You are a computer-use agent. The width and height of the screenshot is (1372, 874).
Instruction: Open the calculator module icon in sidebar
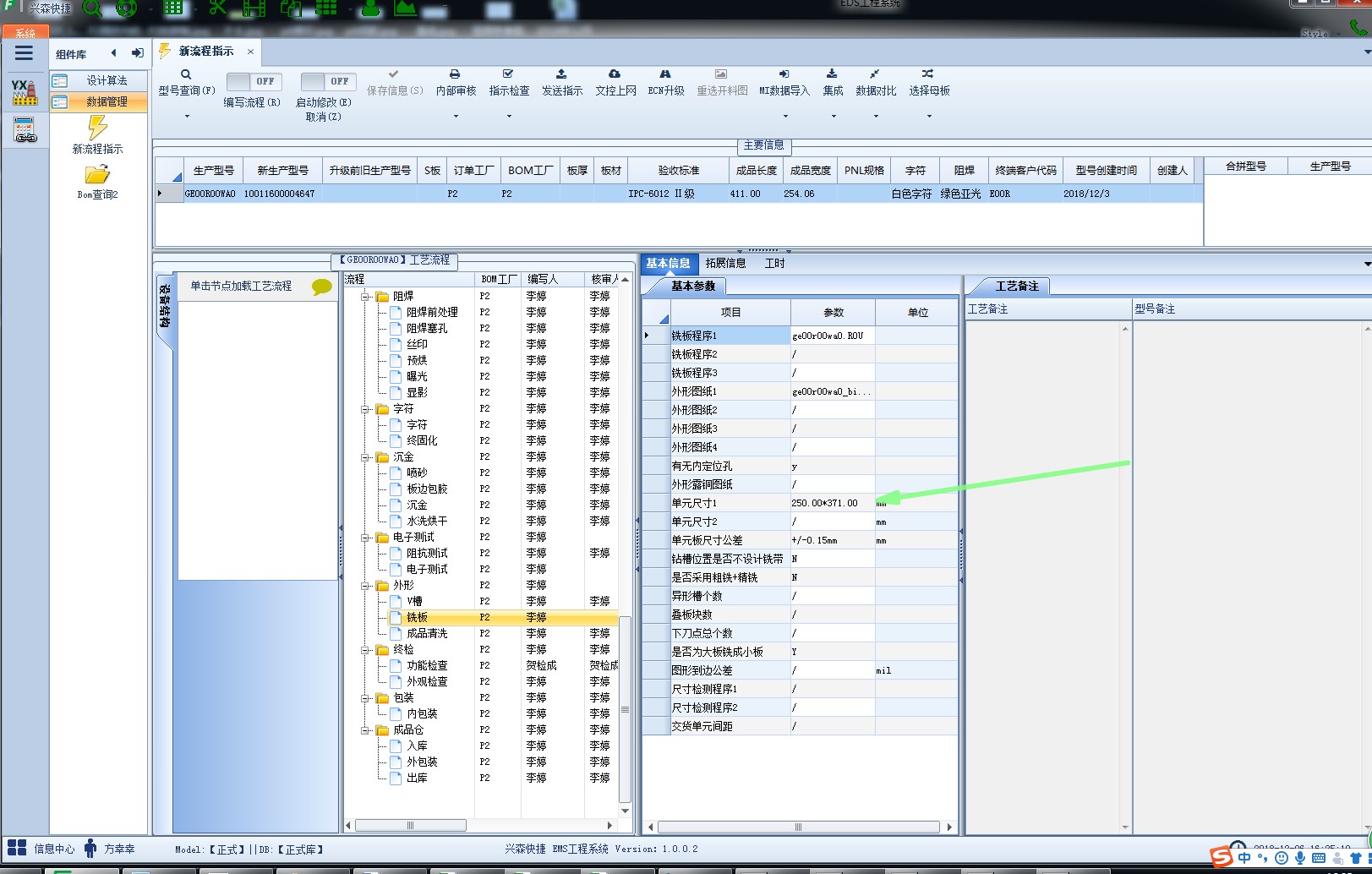[x=25, y=130]
